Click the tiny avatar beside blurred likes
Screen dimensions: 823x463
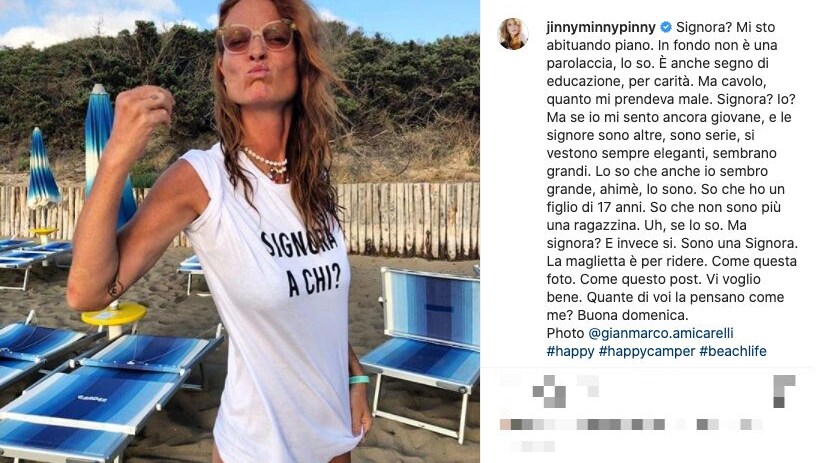[505, 424]
